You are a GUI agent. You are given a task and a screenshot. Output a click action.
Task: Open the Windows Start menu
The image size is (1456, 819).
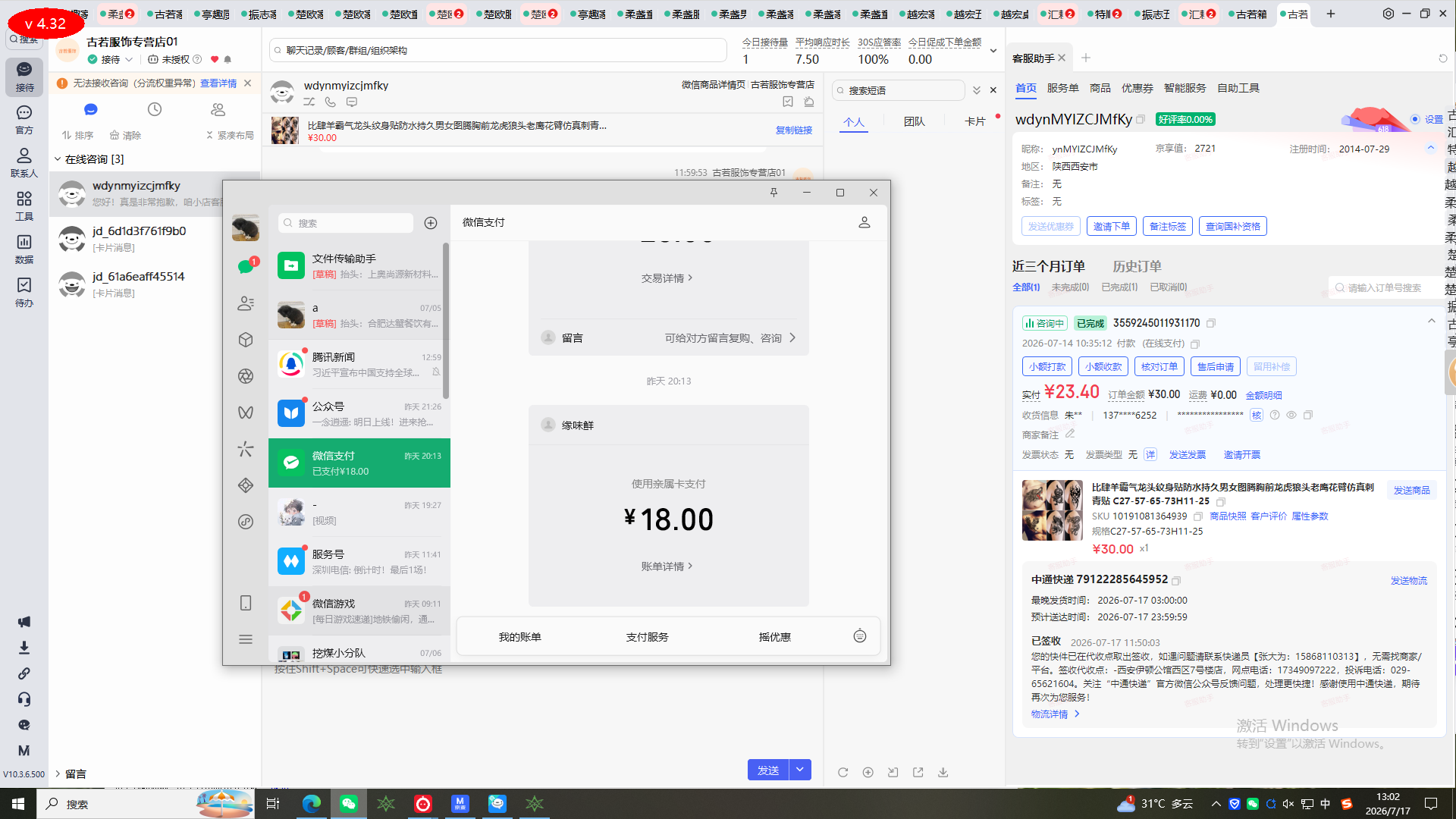18,804
